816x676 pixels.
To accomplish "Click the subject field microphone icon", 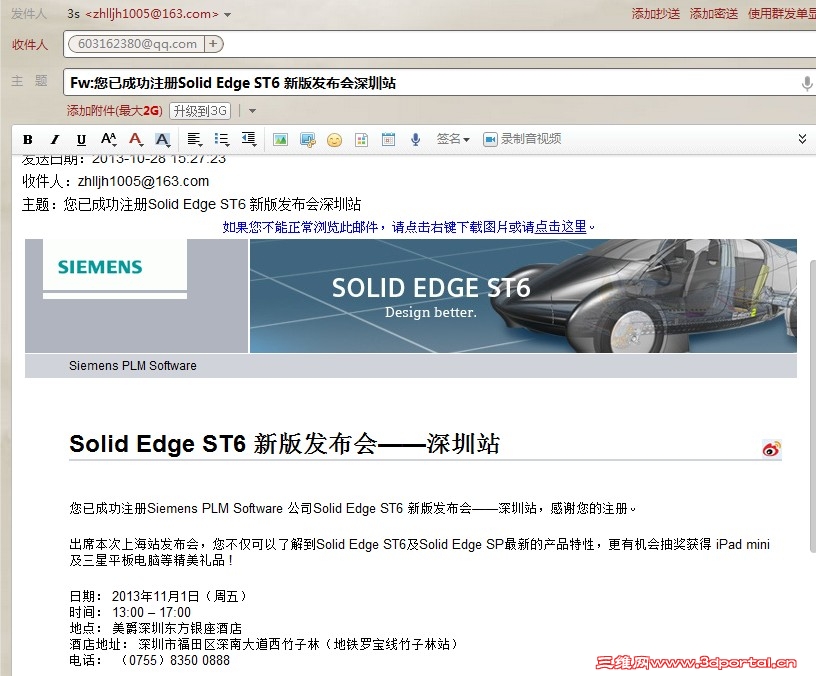I will coord(807,83).
